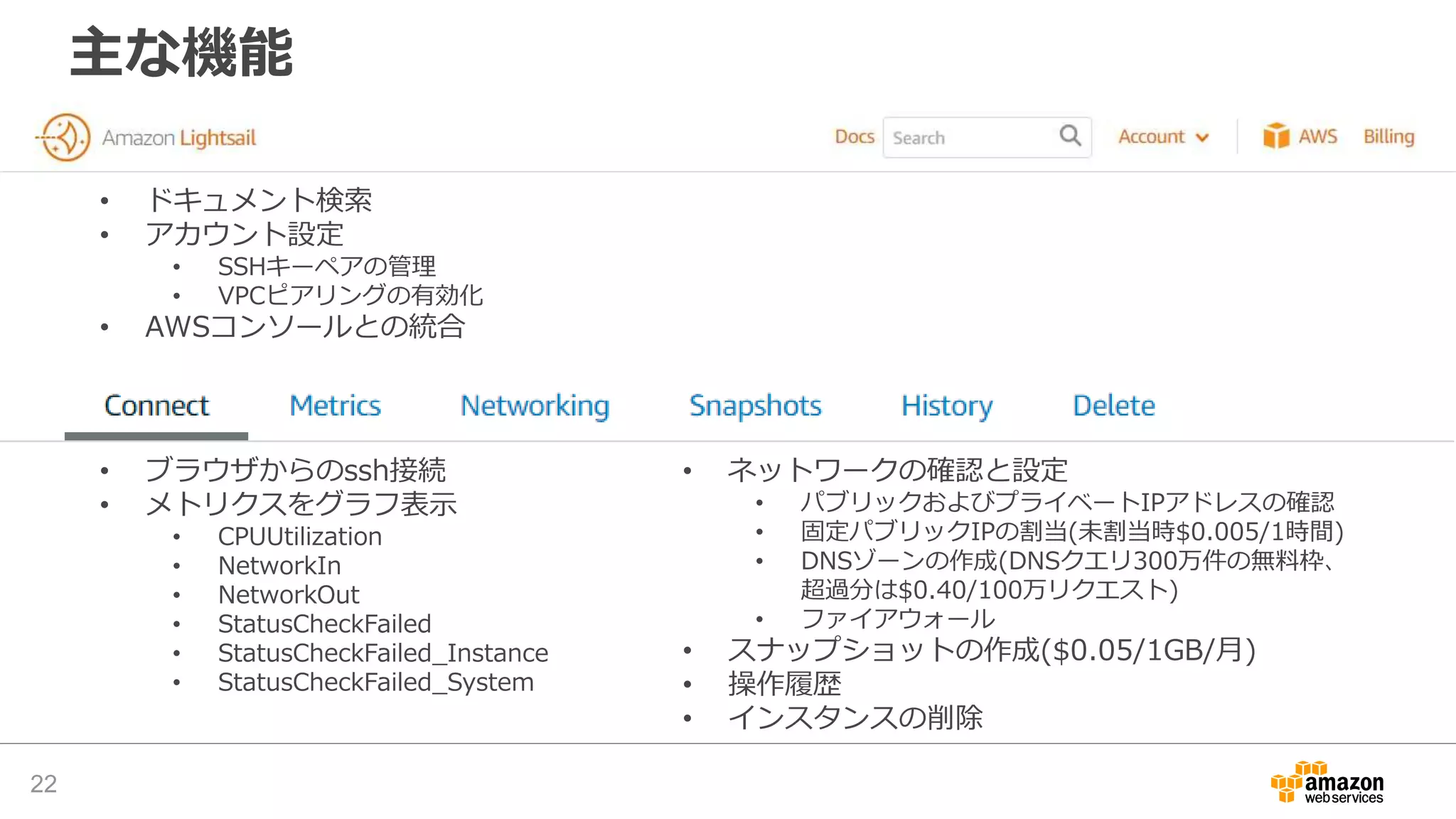Click the text 'CPUUtilization'

click(x=299, y=537)
